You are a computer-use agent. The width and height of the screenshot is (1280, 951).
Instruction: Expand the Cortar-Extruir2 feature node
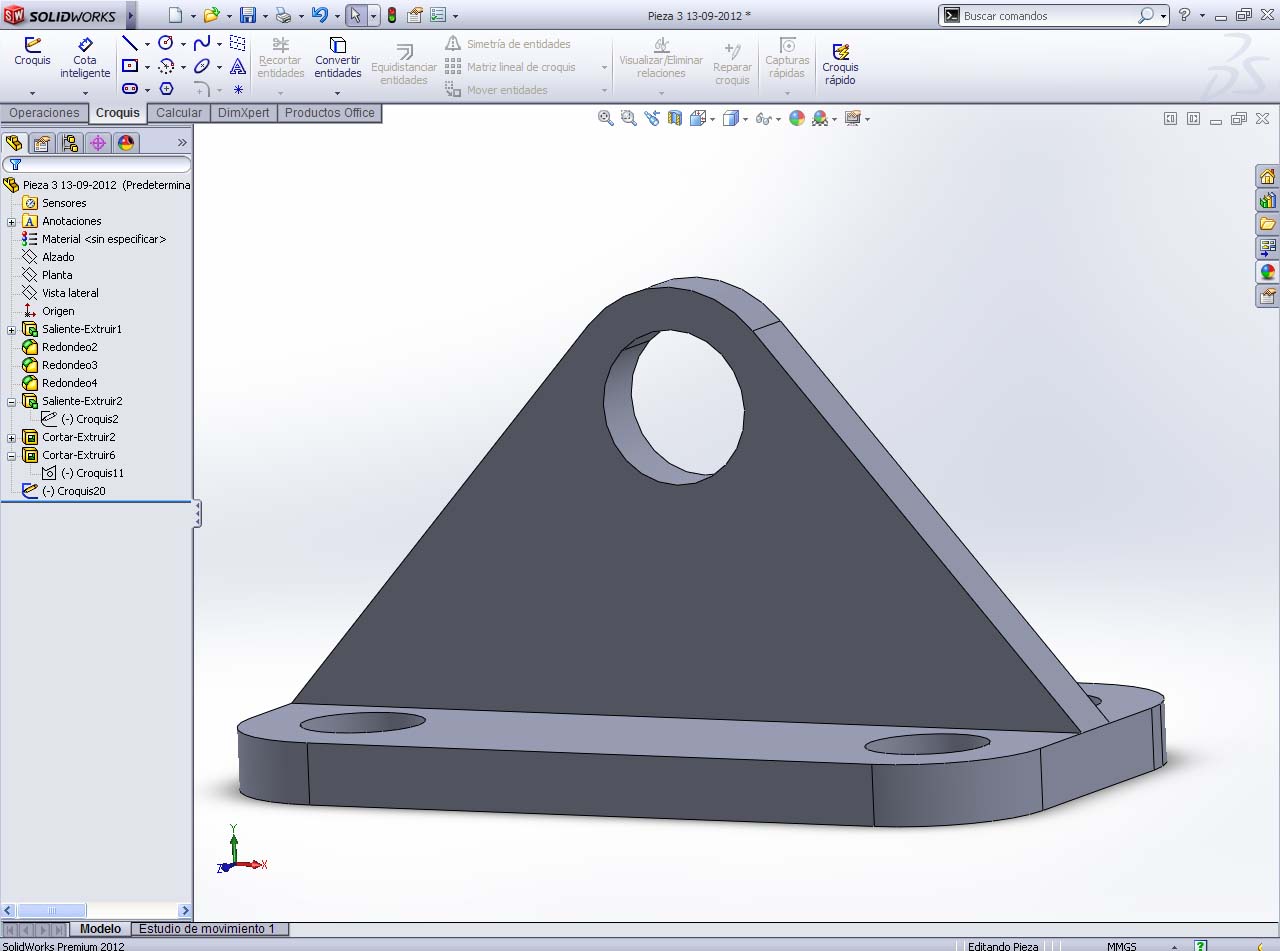[11, 437]
